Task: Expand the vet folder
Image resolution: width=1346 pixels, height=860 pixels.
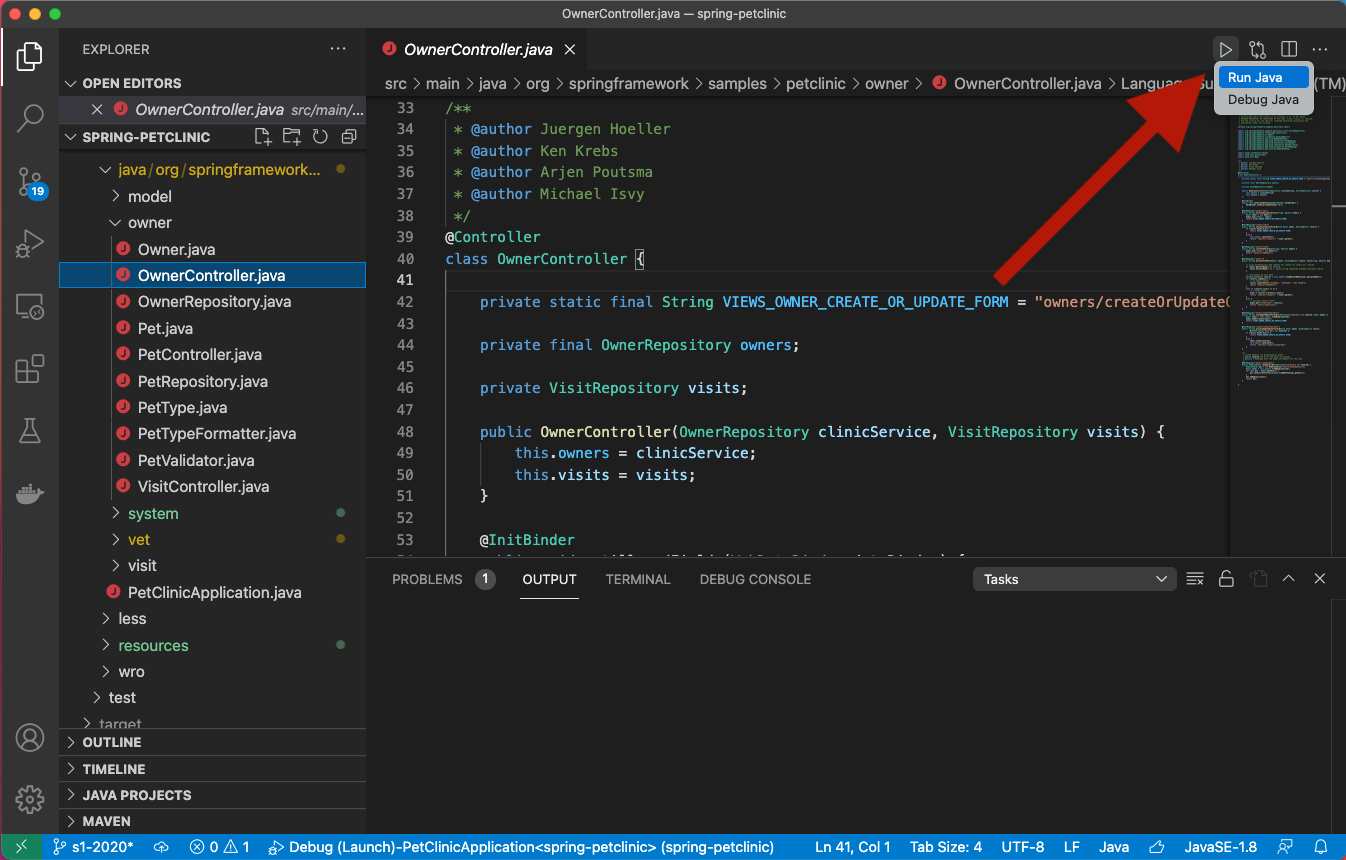Action: click(139, 540)
